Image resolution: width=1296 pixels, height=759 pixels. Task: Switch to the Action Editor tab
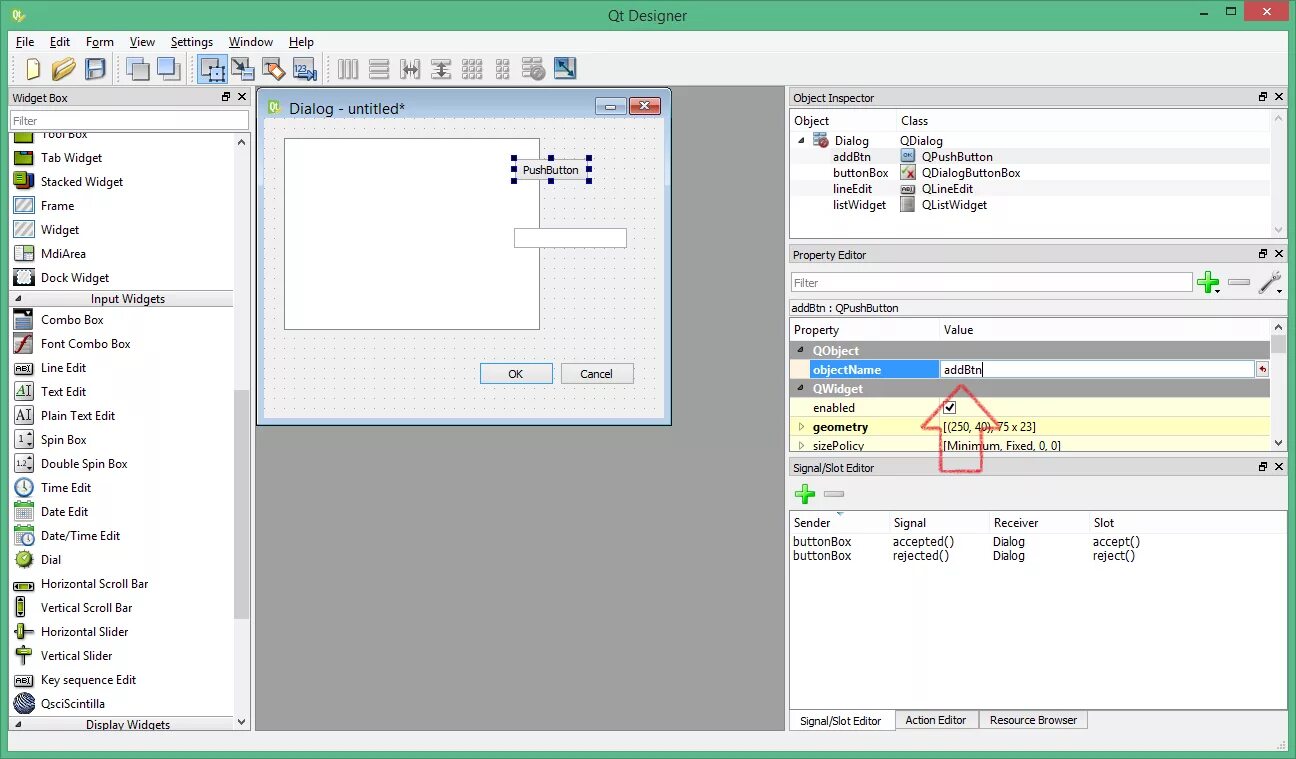[x=936, y=720]
